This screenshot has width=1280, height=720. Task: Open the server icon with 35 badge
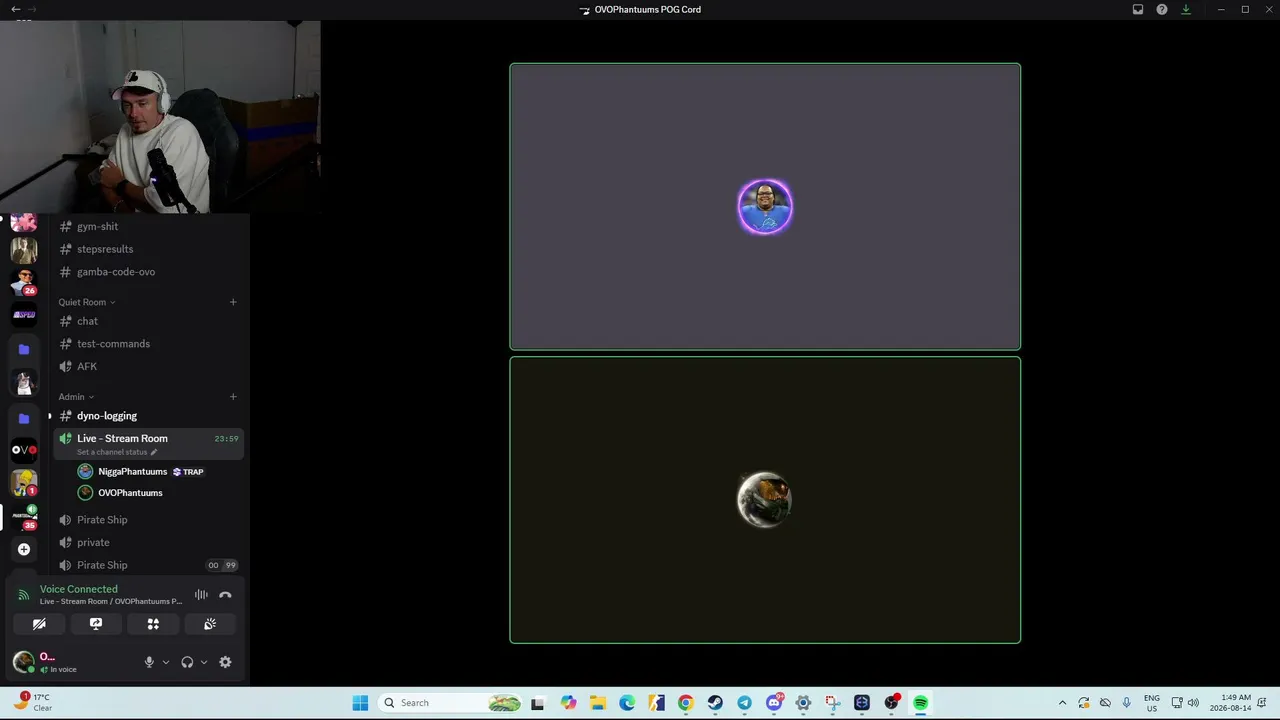click(24, 516)
